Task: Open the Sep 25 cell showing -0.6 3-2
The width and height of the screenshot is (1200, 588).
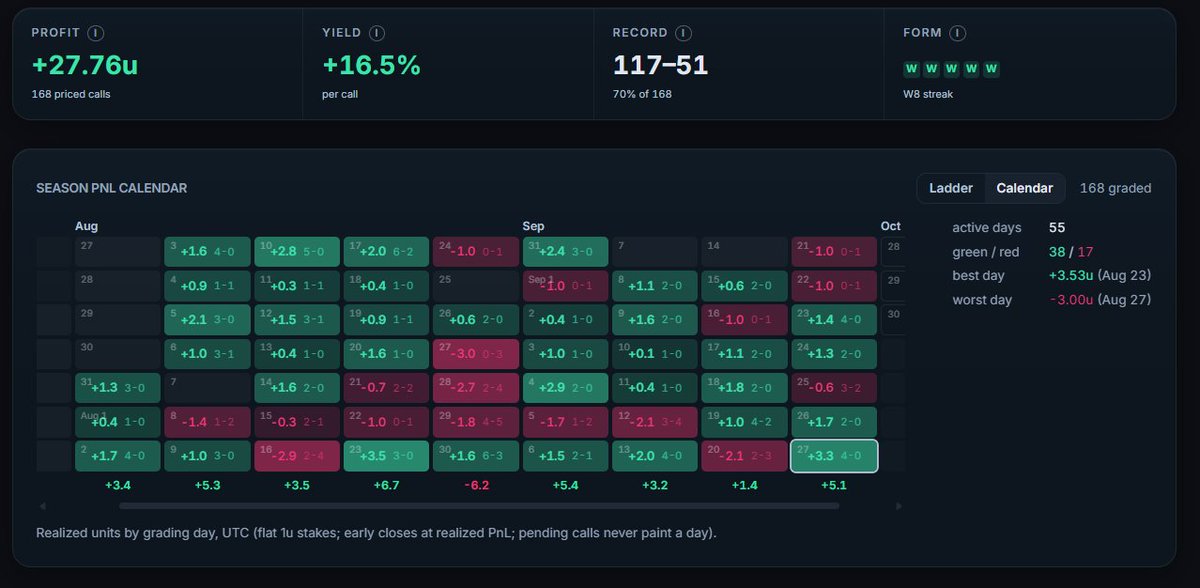Action: pos(834,388)
